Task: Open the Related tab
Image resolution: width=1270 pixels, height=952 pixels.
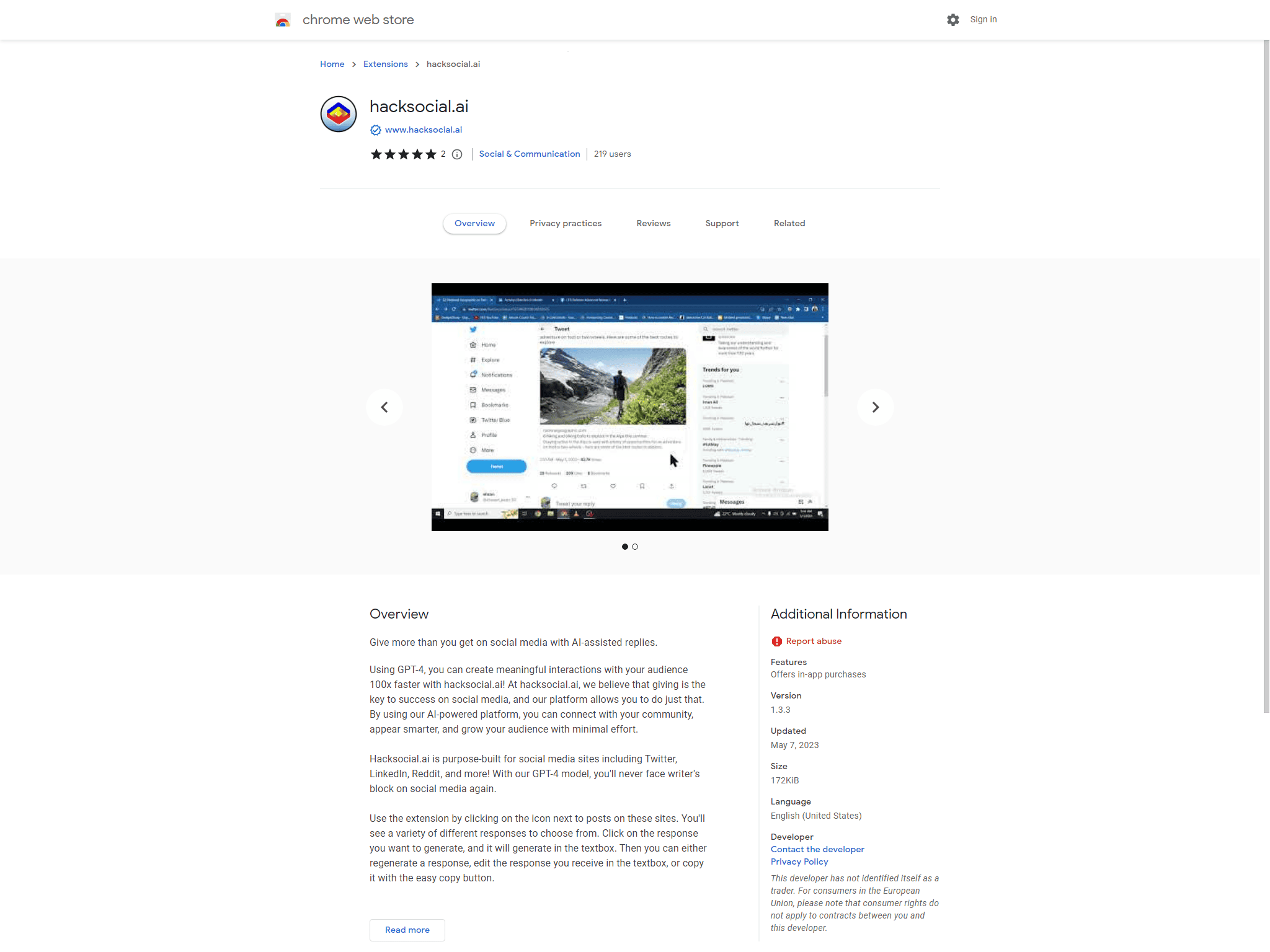Action: point(789,224)
